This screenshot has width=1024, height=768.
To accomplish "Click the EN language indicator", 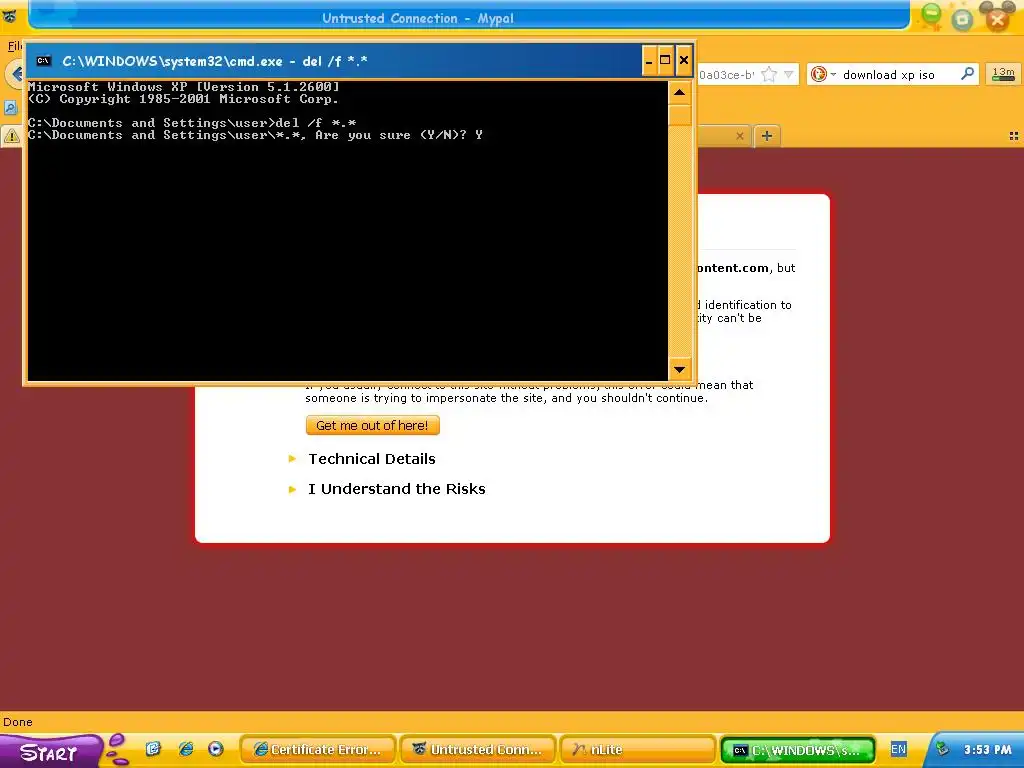I will tap(898, 749).
